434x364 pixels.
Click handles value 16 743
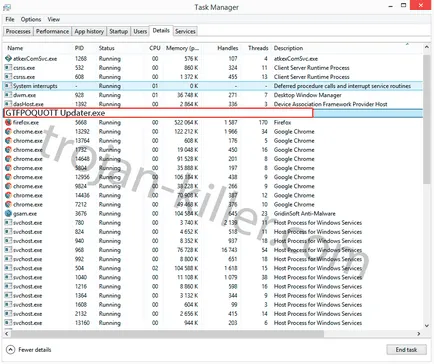coord(229,250)
